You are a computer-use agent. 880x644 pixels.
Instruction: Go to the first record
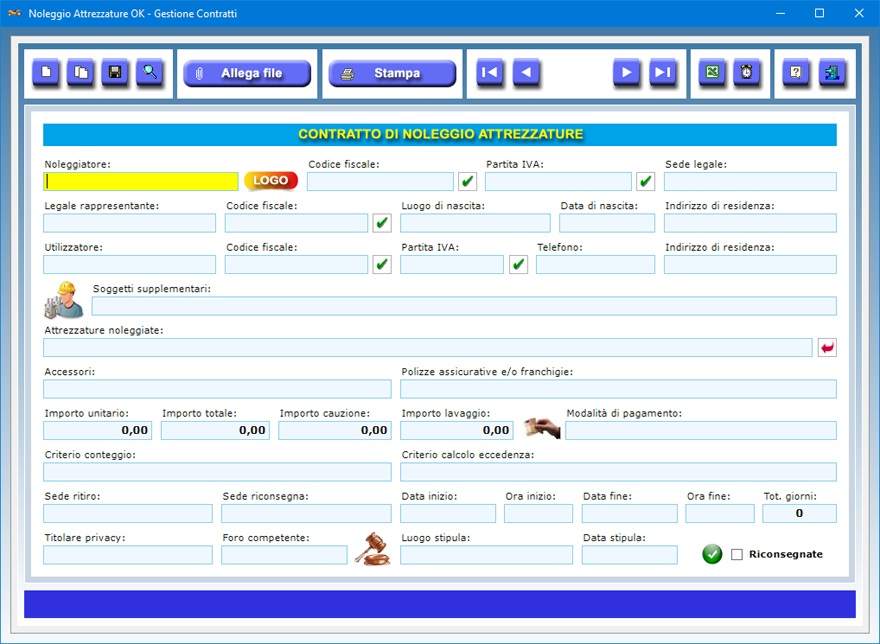coord(490,72)
